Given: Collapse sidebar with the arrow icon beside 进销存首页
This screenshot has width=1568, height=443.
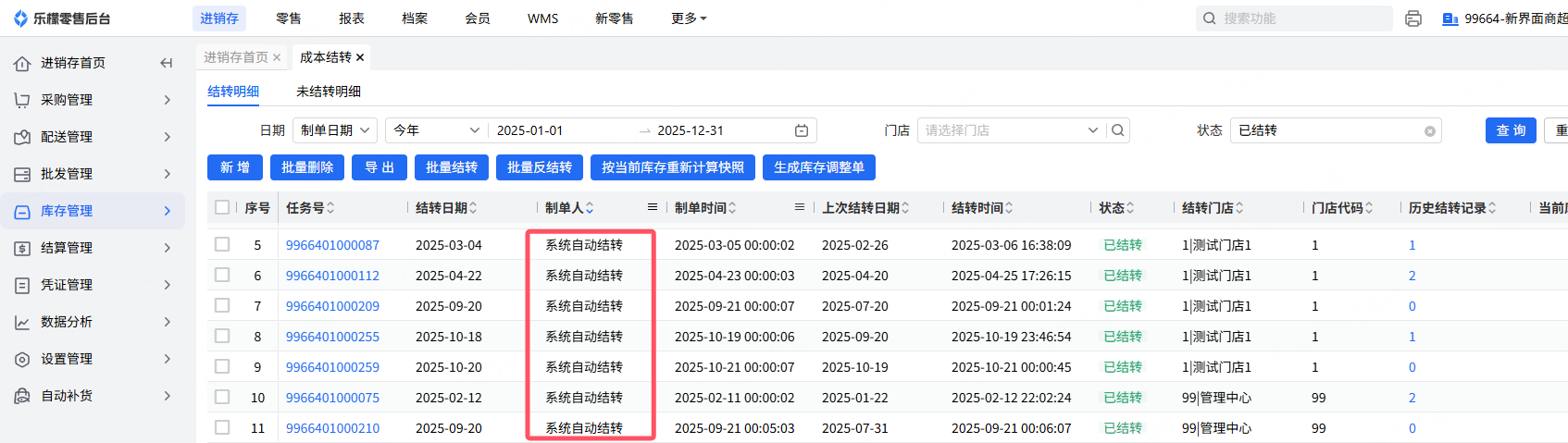Looking at the screenshot, I should pyautogui.click(x=167, y=63).
